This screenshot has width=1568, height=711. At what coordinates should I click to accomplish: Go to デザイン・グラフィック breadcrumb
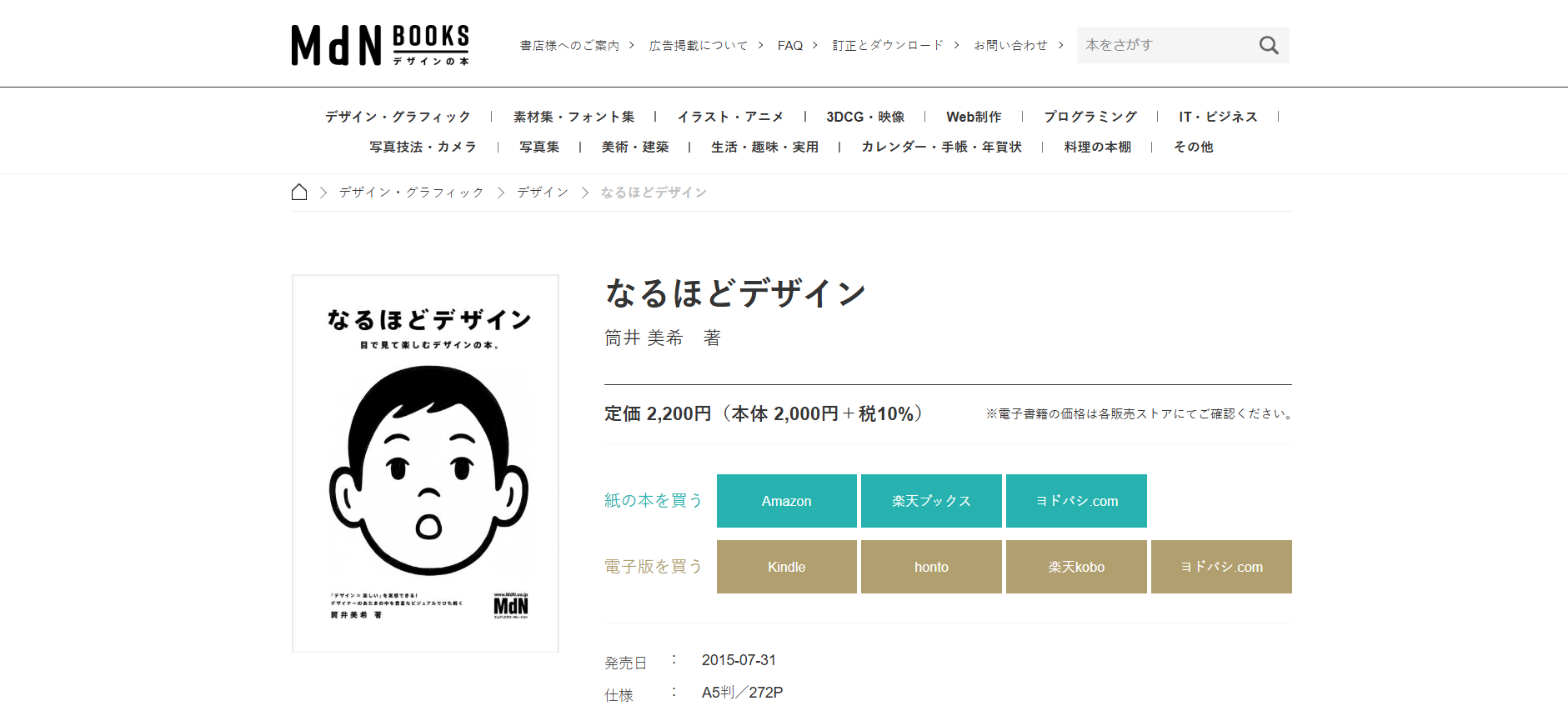[x=411, y=193]
